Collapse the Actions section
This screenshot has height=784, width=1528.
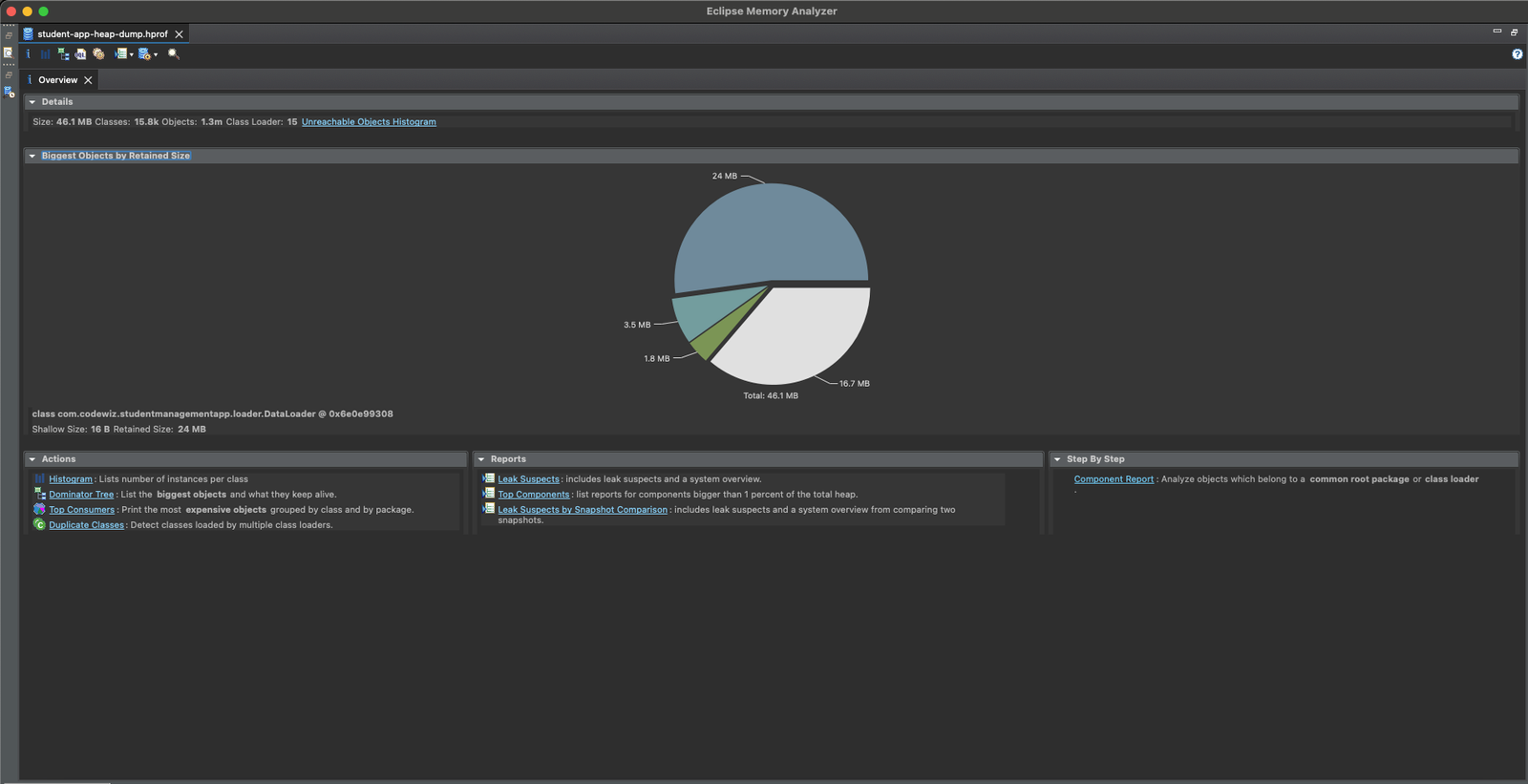click(32, 459)
